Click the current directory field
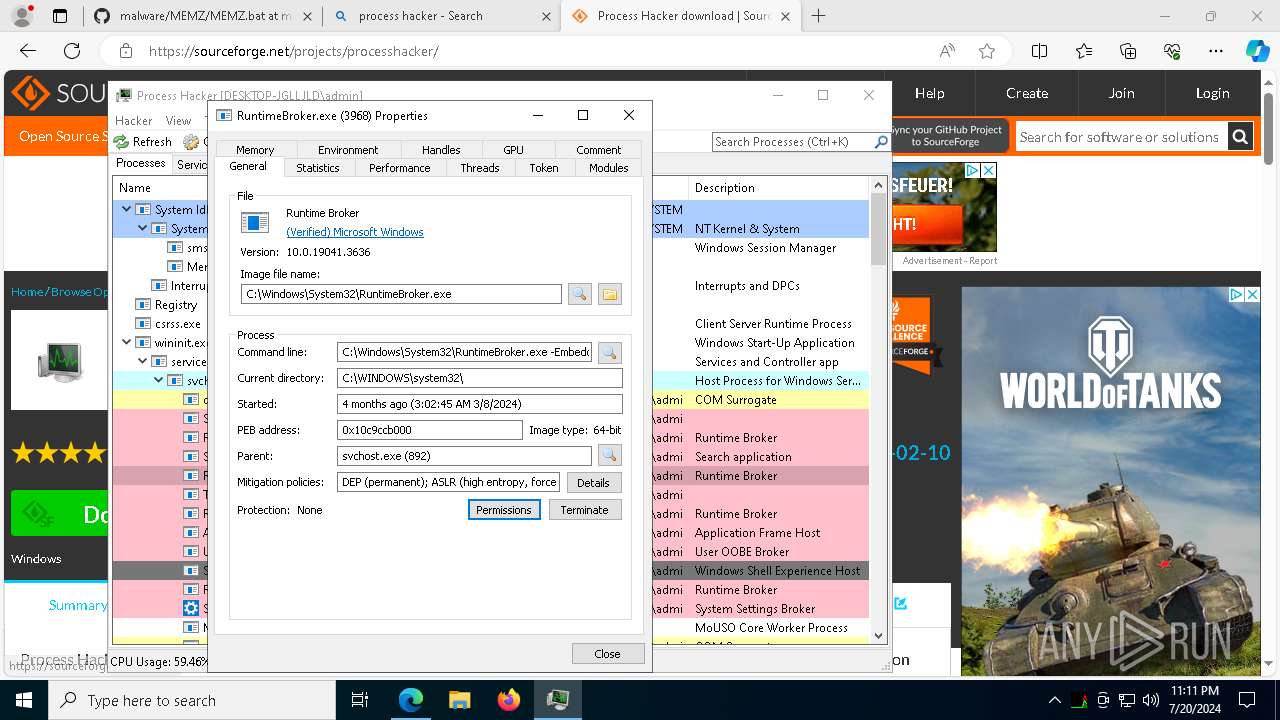The height and width of the screenshot is (720, 1280). click(480, 378)
